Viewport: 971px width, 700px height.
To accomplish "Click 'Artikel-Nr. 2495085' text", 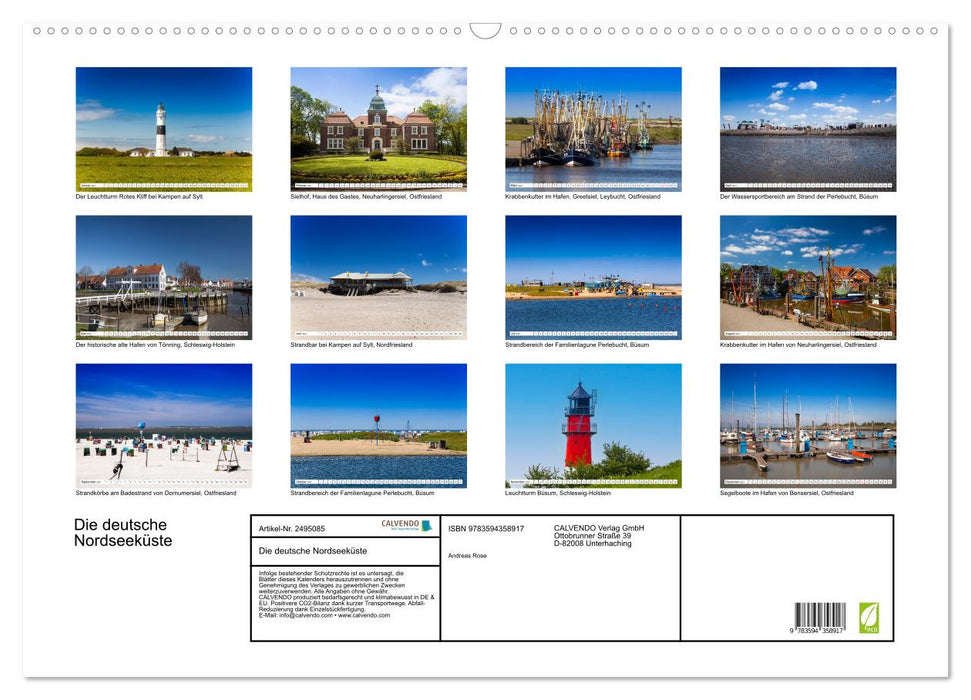I will coord(292,528).
